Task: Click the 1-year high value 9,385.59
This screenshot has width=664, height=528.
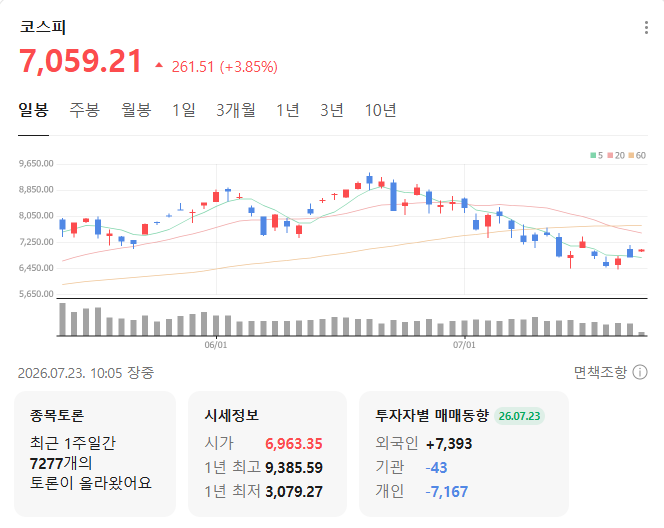Action: [293, 467]
